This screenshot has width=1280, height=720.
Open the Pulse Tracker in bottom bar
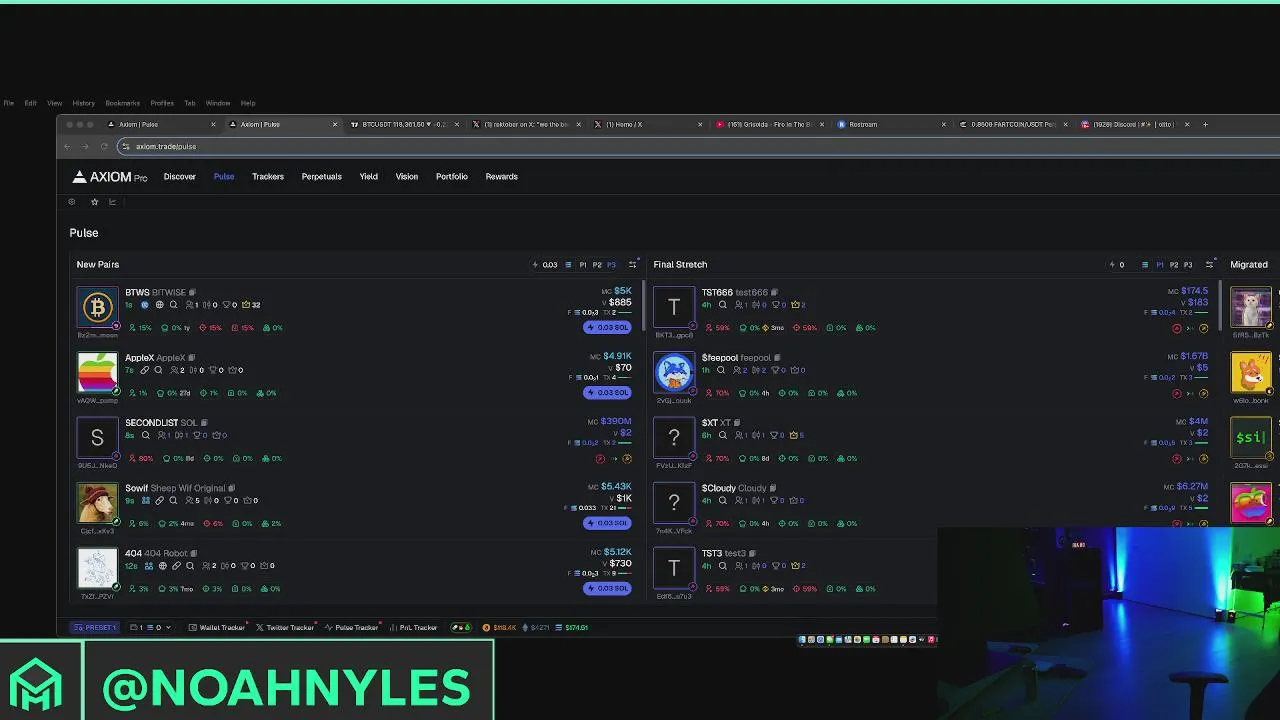tap(351, 628)
